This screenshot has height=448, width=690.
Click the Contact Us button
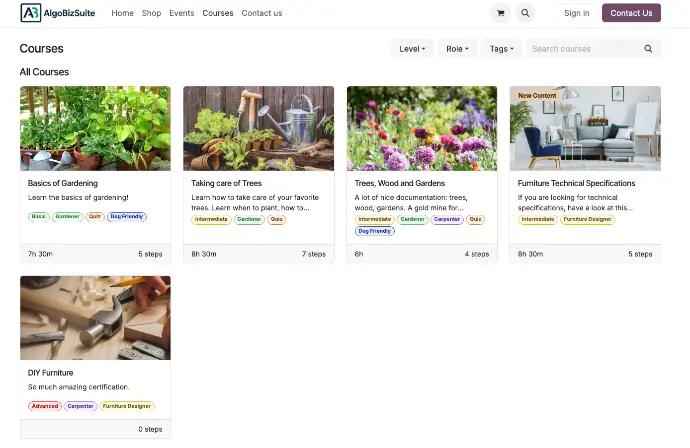[x=631, y=13]
